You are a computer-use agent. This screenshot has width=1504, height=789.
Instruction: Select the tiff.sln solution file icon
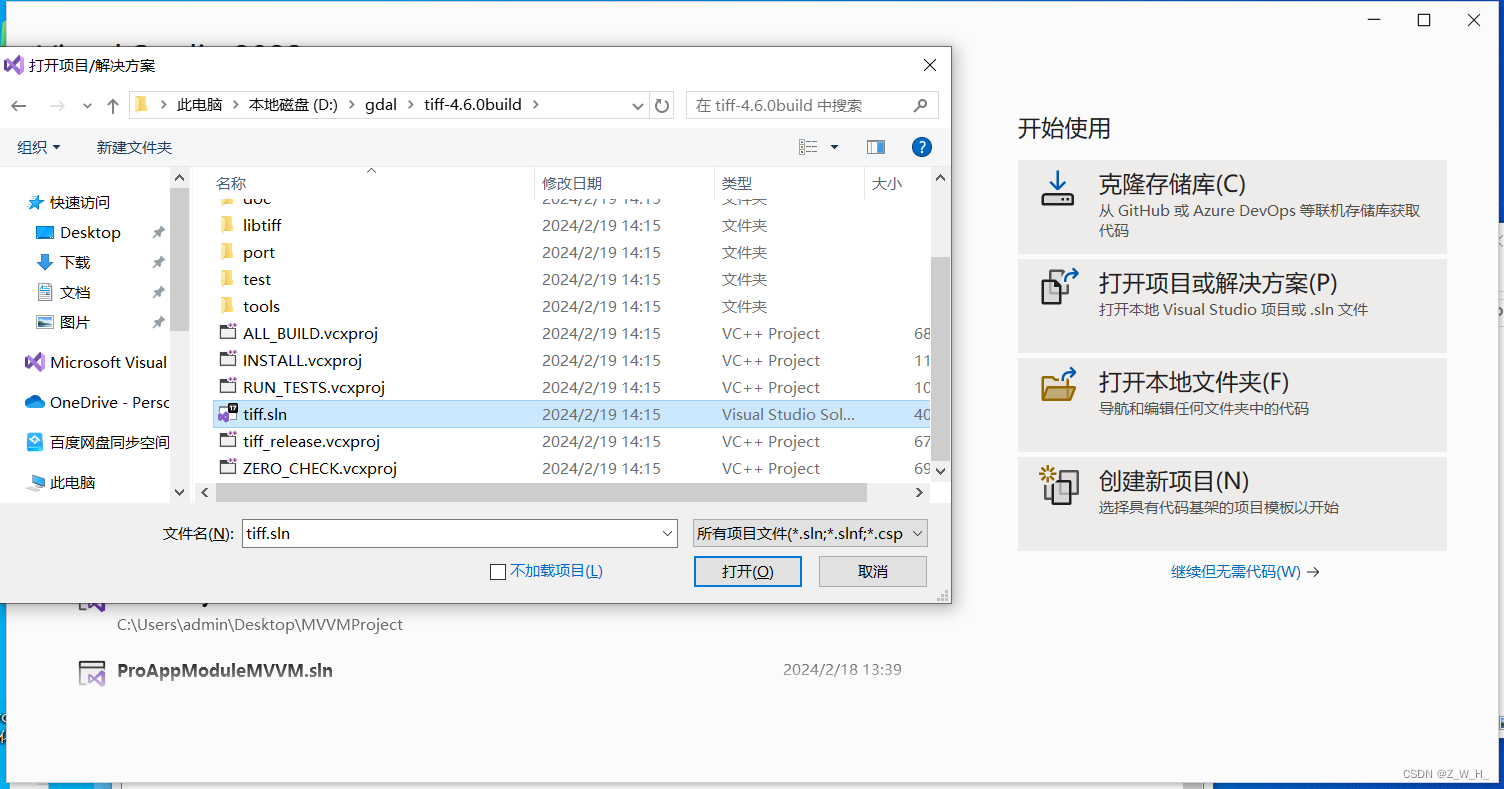[227, 413]
